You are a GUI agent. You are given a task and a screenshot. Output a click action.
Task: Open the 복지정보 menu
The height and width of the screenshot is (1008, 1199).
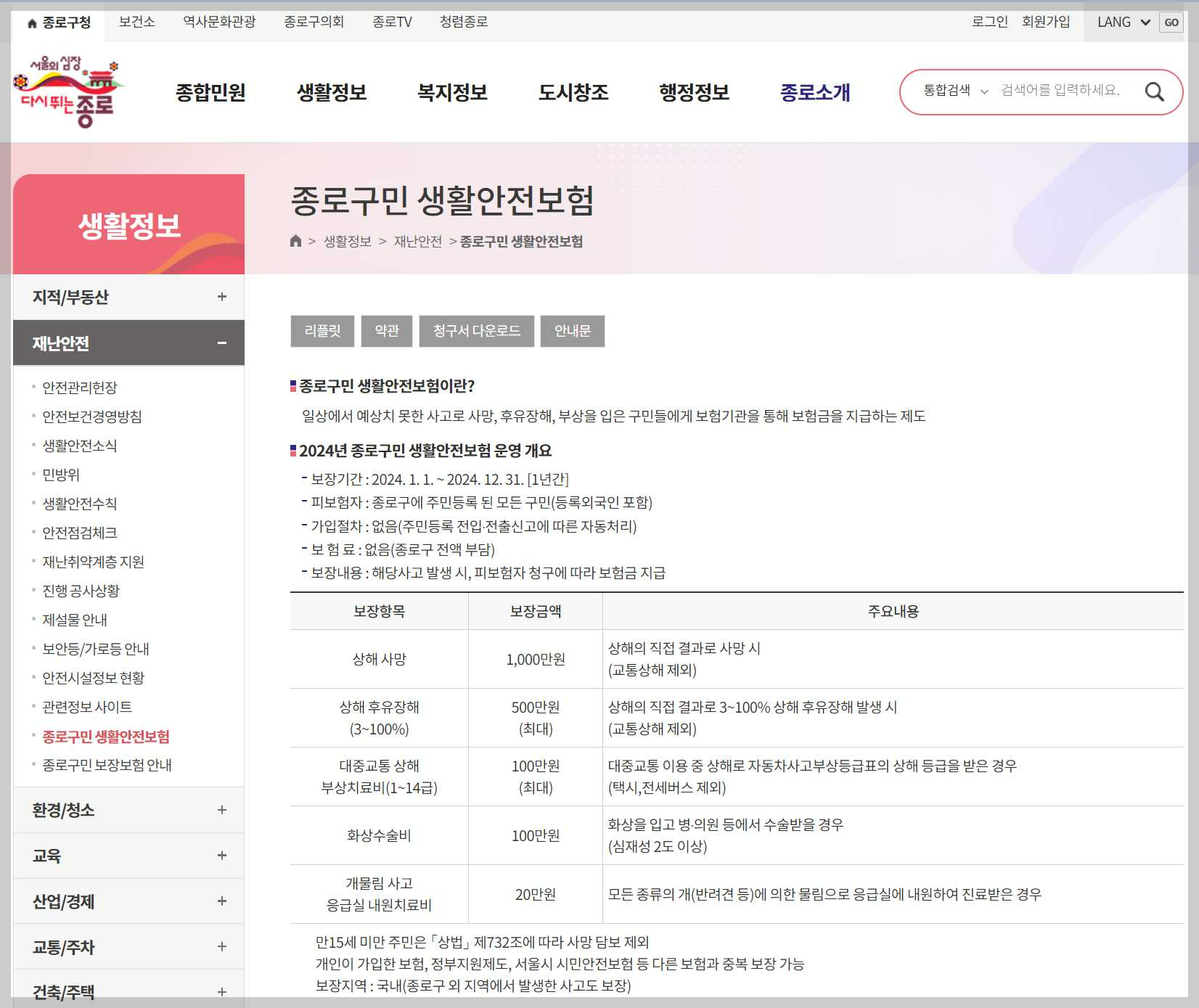click(x=452, y=93)
